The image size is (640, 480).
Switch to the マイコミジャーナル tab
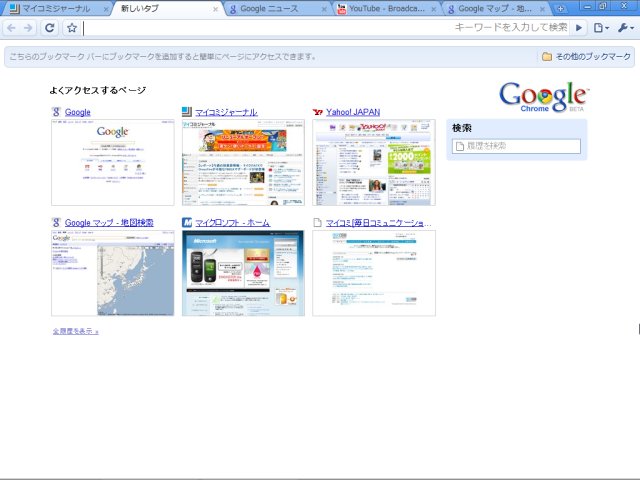coord(55,9)
